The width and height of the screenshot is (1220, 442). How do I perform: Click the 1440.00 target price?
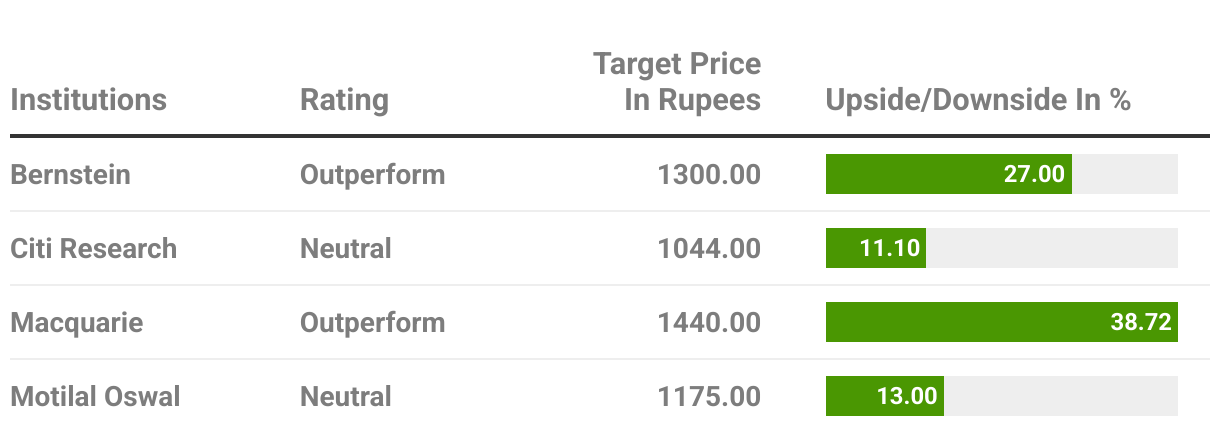(709, 322)
